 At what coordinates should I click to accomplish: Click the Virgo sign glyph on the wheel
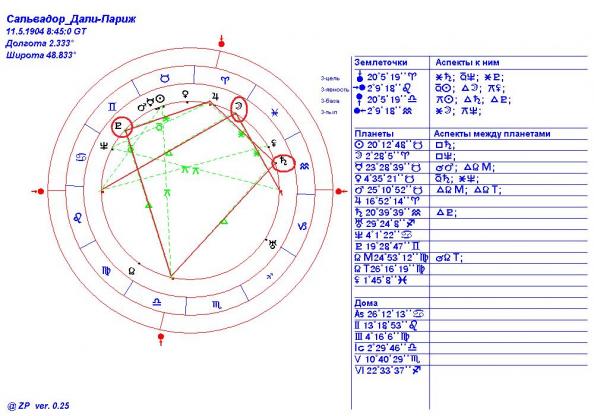tap(107, 271)
